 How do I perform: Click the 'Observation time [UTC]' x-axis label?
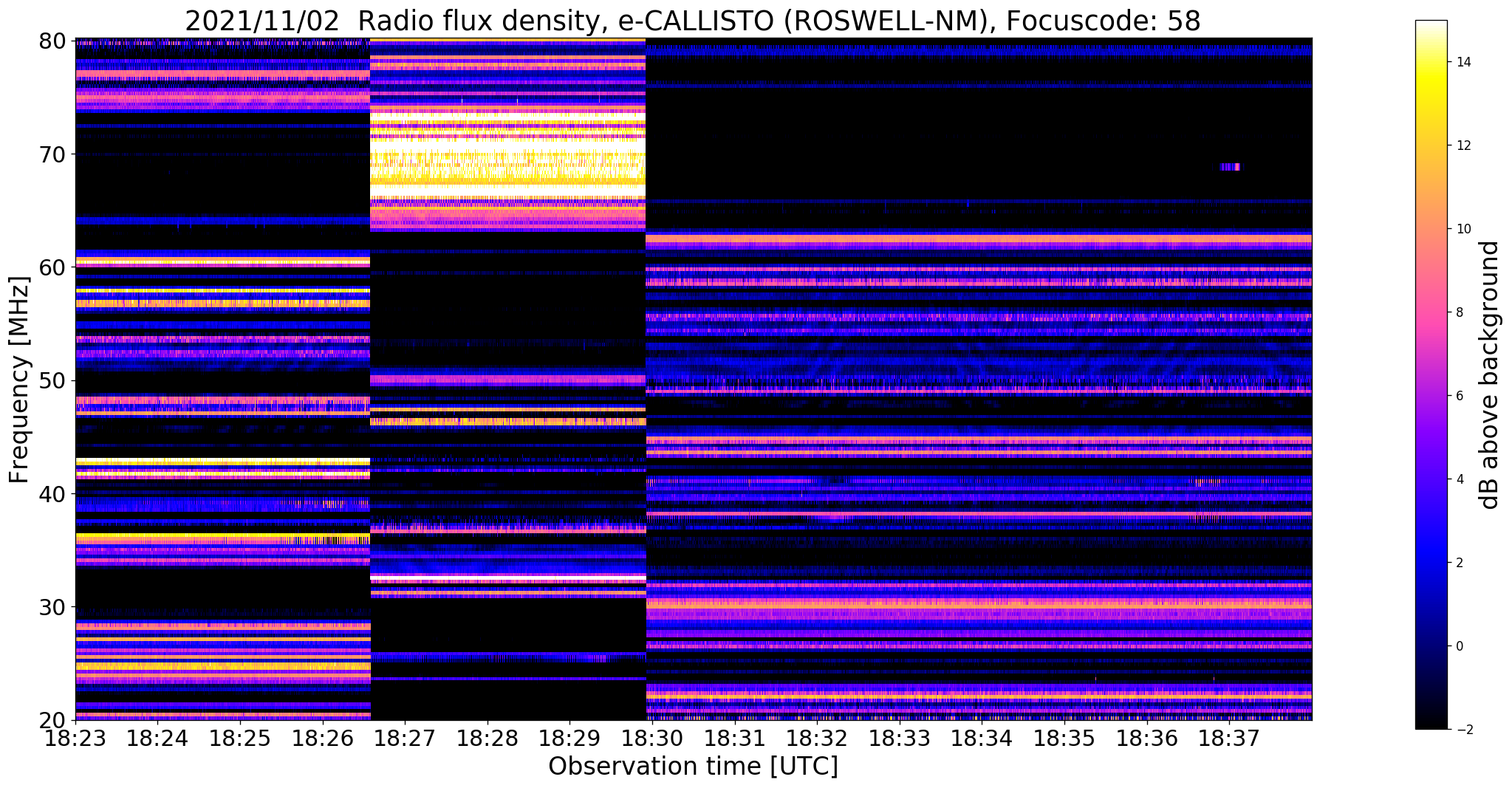(x=693, y=767)
